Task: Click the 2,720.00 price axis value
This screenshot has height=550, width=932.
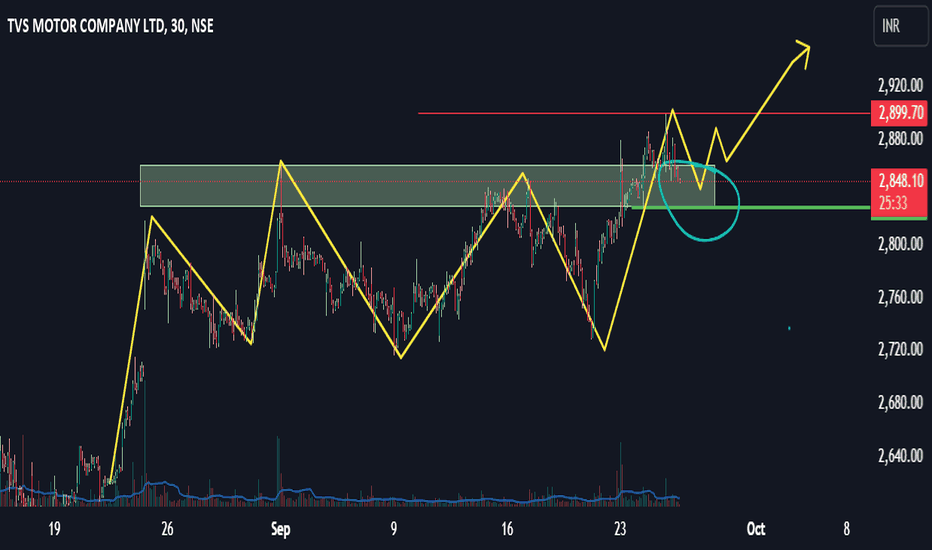Action: (x=900, y=349)
